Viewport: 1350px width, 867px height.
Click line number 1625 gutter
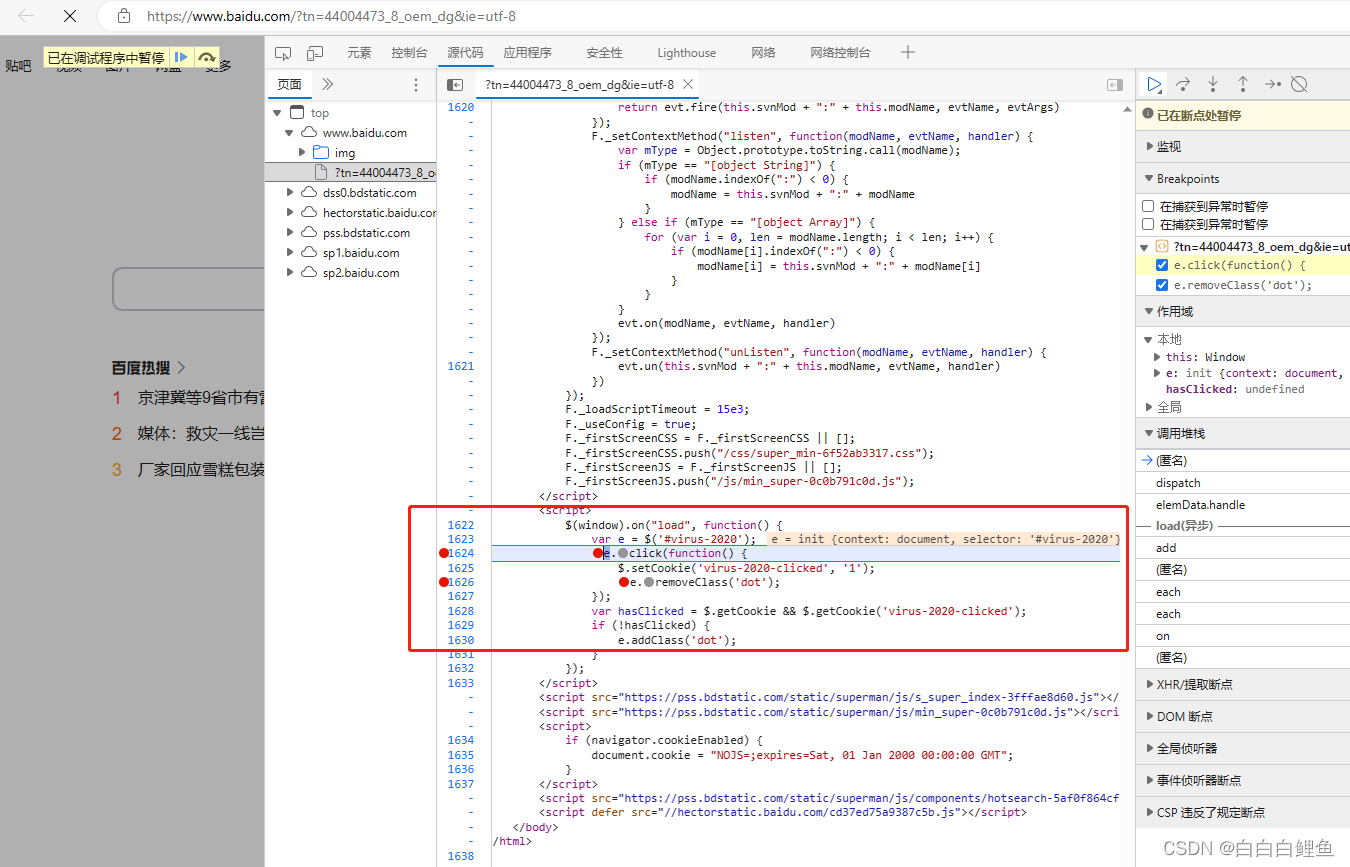461,568
